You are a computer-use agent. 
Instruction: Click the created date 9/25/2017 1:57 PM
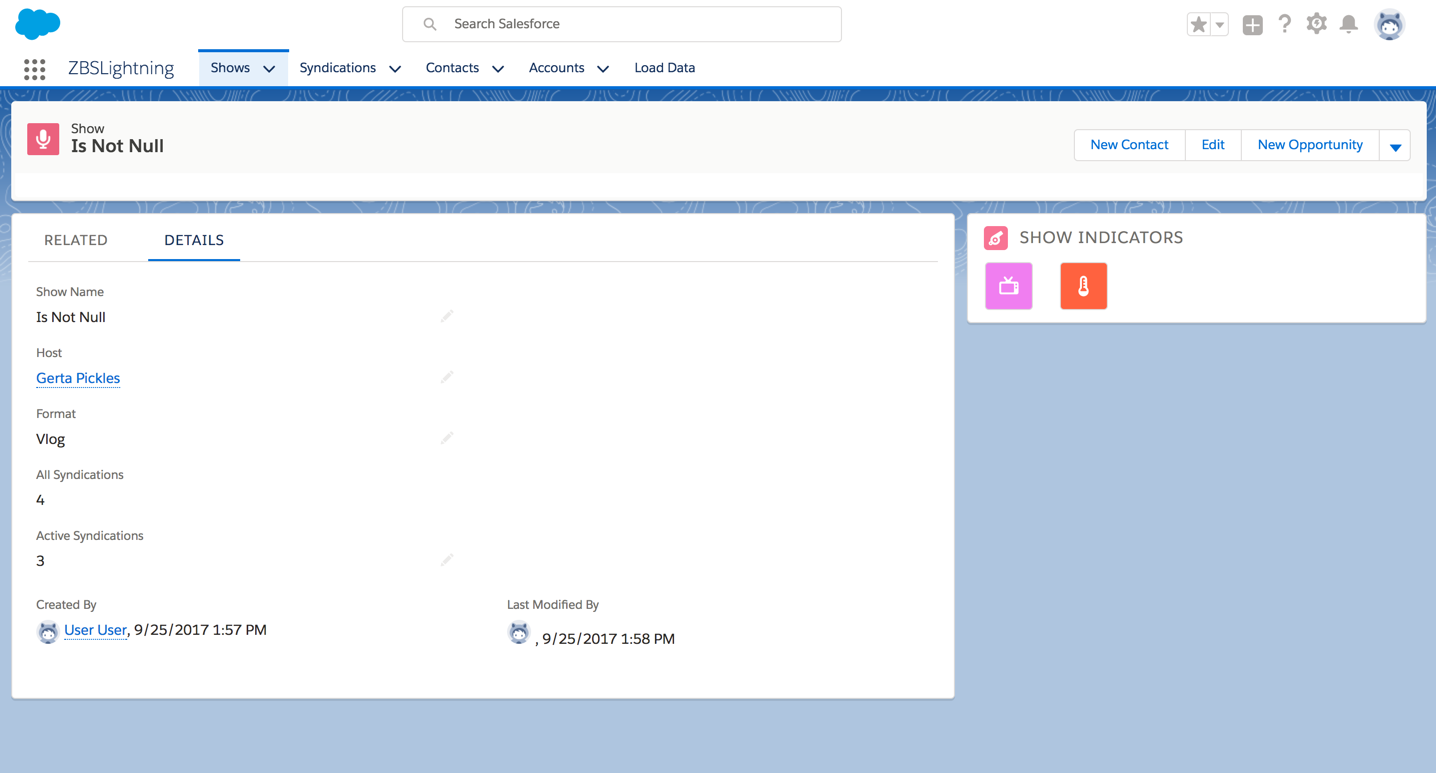(x=200, y=630)
